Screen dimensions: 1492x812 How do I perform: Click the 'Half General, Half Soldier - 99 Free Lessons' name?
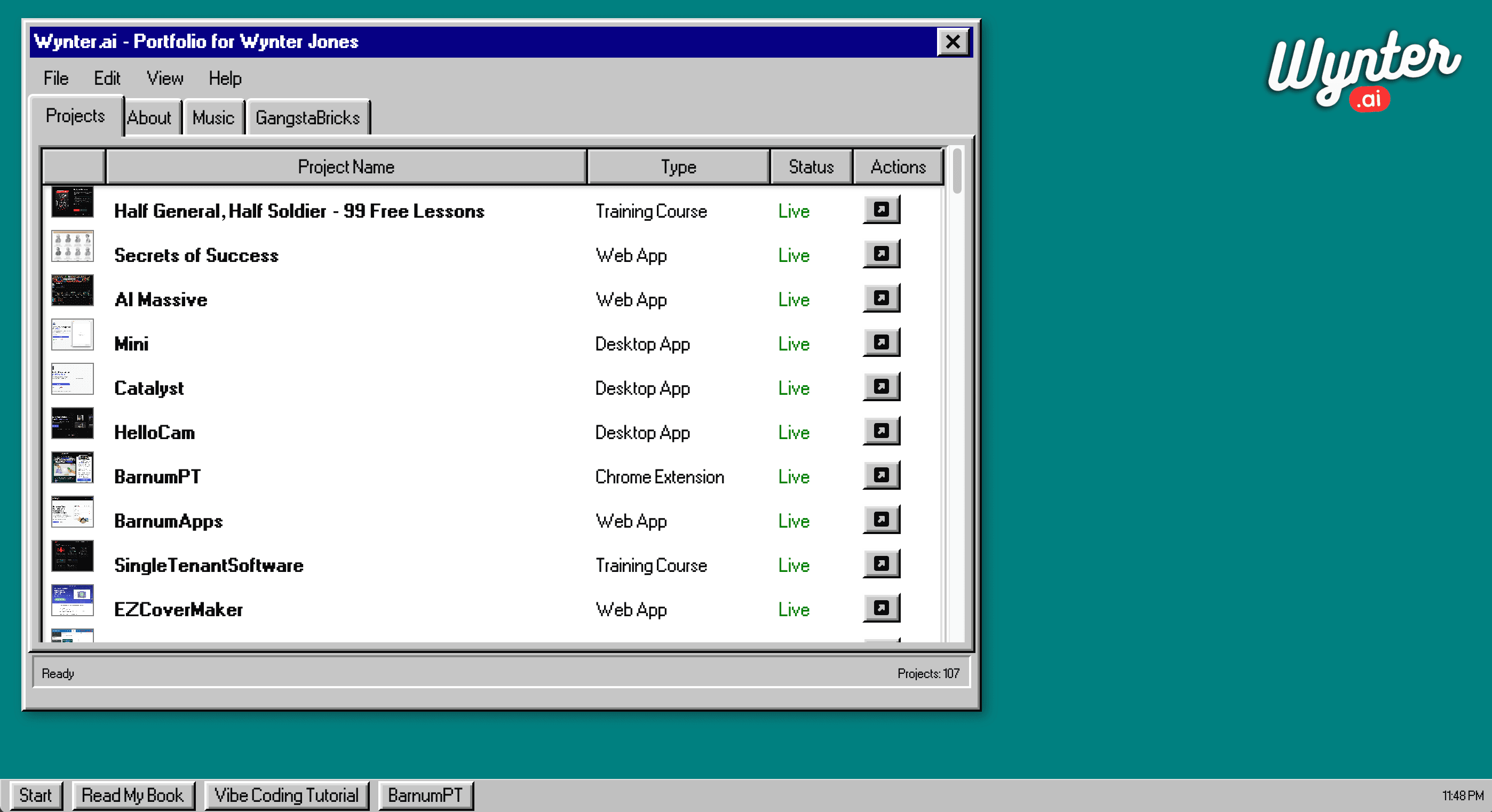(299, 211)
